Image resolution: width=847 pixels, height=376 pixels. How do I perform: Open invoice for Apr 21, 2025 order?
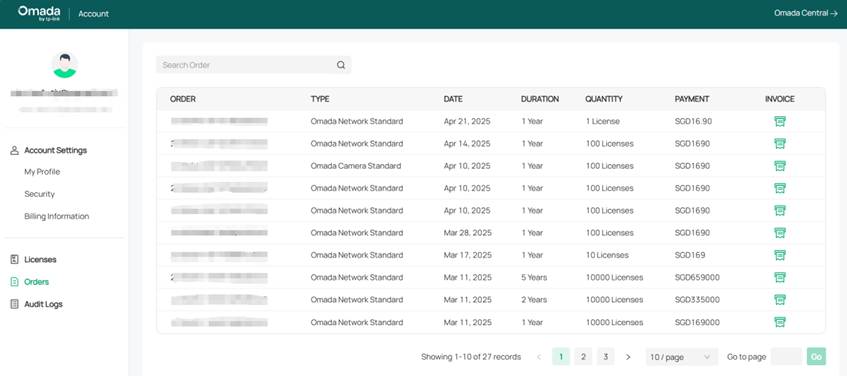[x=779, y=121]
